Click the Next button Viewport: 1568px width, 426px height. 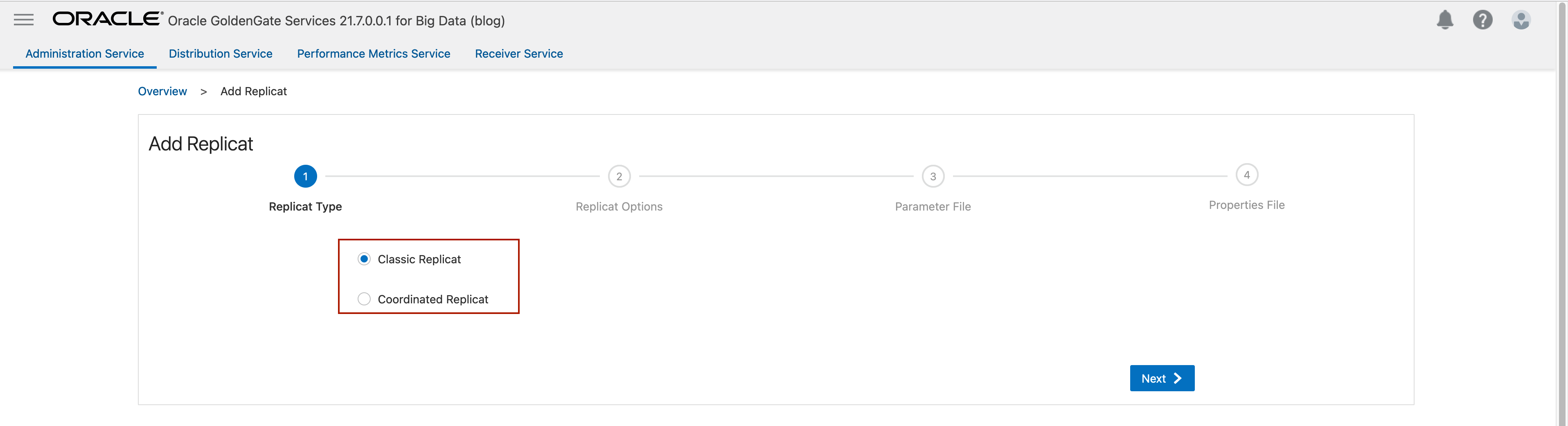click(1161, 378)
